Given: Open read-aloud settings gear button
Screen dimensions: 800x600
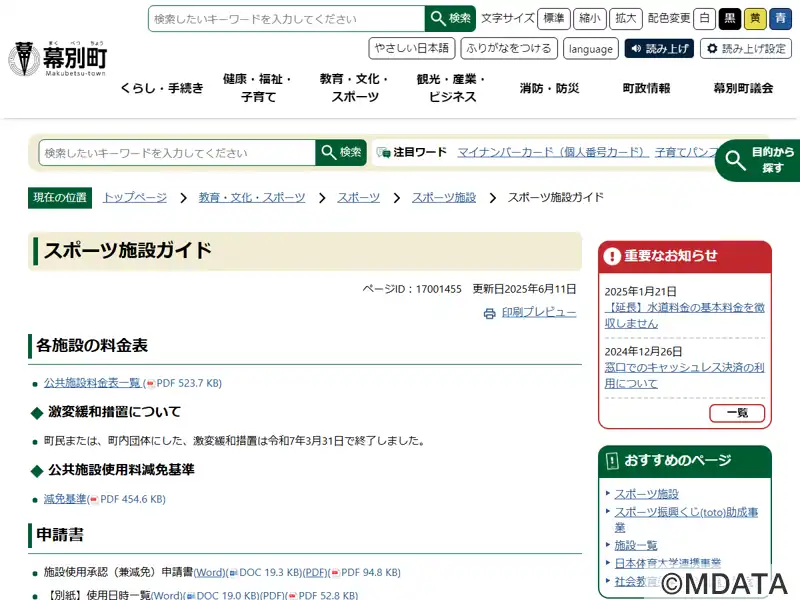Looking at the screenshot, I should 745,48.
